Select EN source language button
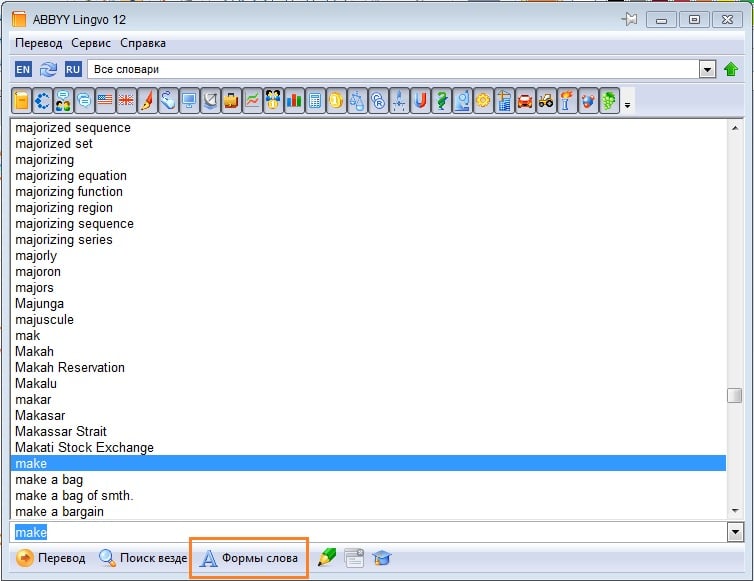Screen dimensions: 754x581 pyautogui.click(x=23, y=69)
